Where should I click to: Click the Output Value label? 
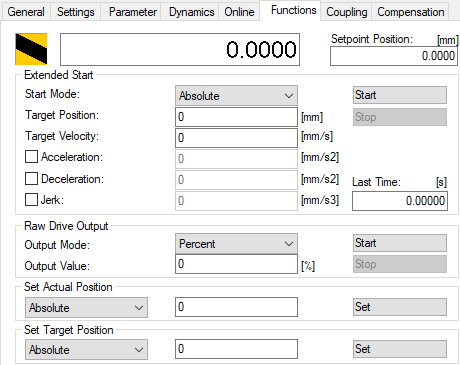click(x=57, y=266)
